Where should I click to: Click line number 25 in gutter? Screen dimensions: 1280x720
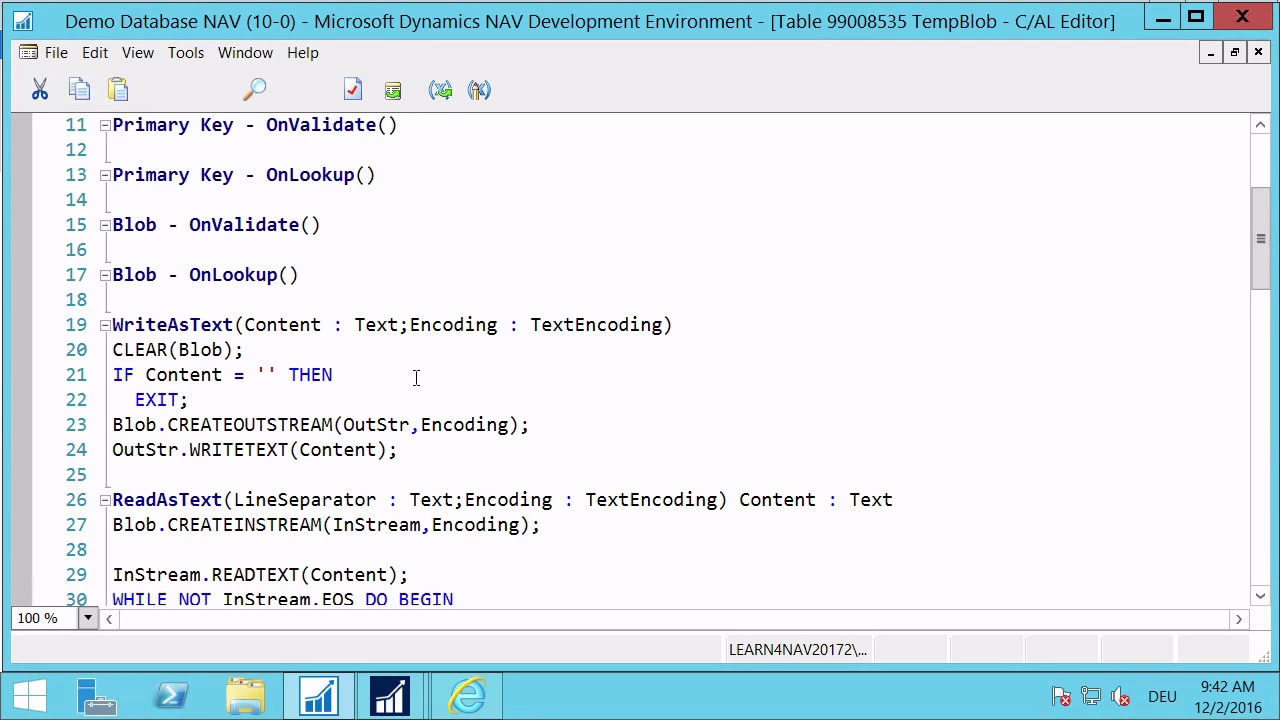coord(76,475)
